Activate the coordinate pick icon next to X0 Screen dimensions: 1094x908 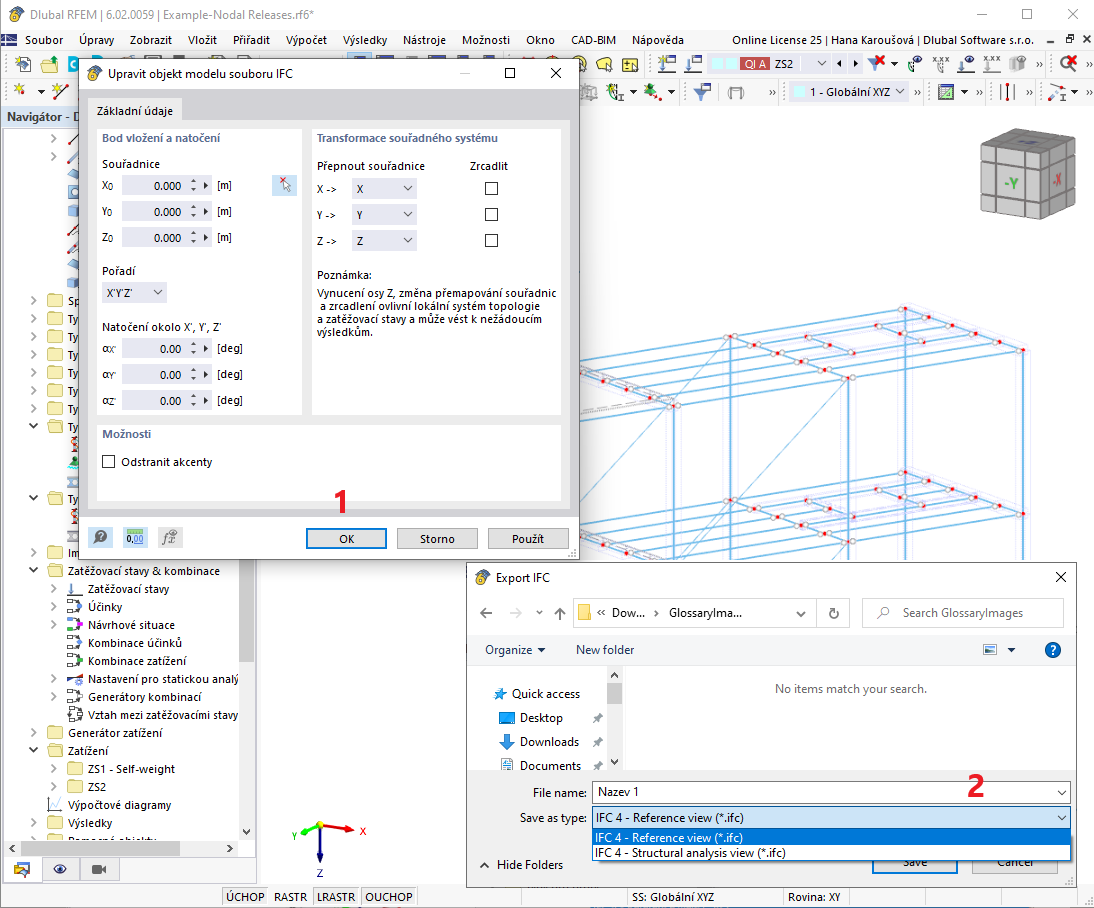[285, 185]
